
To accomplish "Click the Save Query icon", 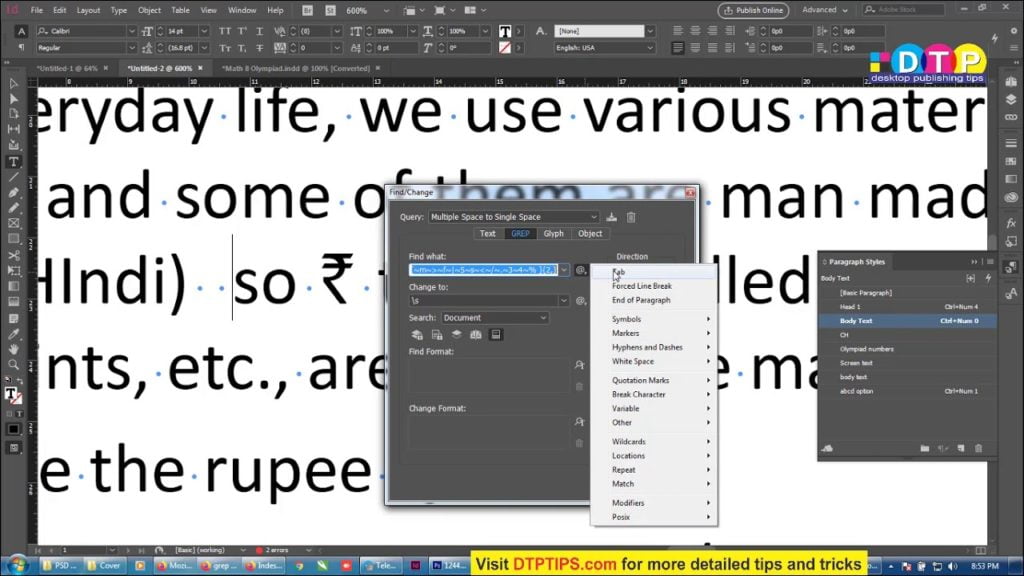I will [611, 217].
